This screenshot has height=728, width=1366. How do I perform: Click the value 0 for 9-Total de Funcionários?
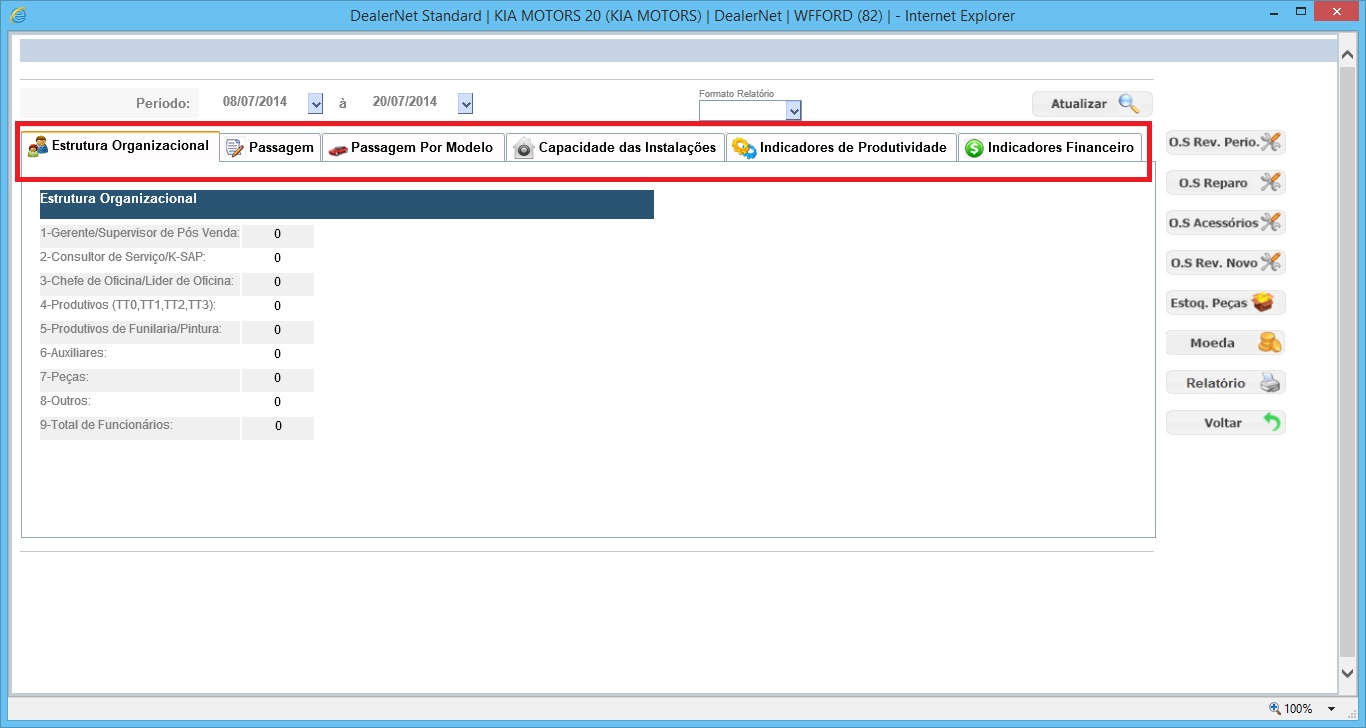point(278,426)
